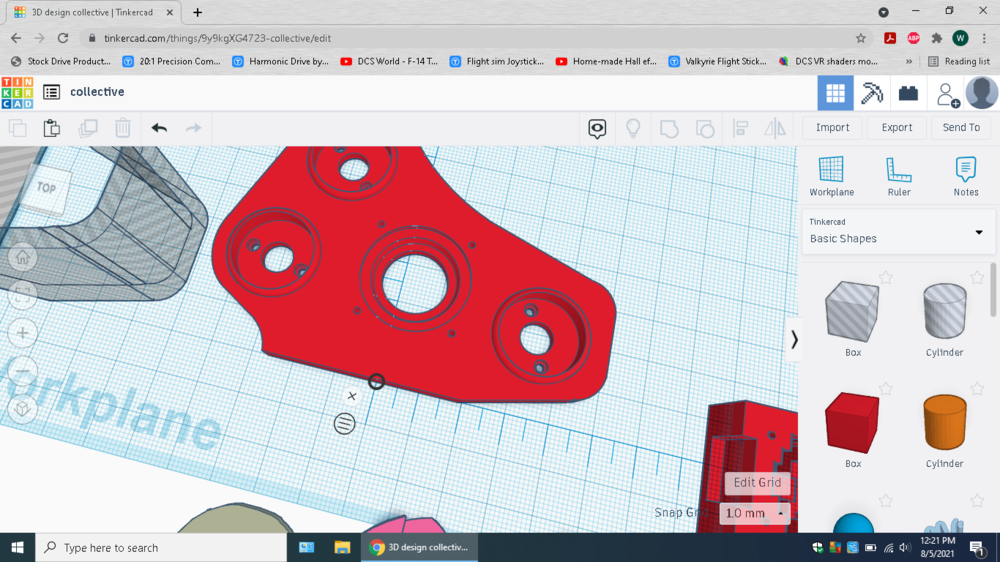The image size is (1000, 562).
Task: Open the Blocks pickaxe mode icon
Action: click(x=872, y=93)
